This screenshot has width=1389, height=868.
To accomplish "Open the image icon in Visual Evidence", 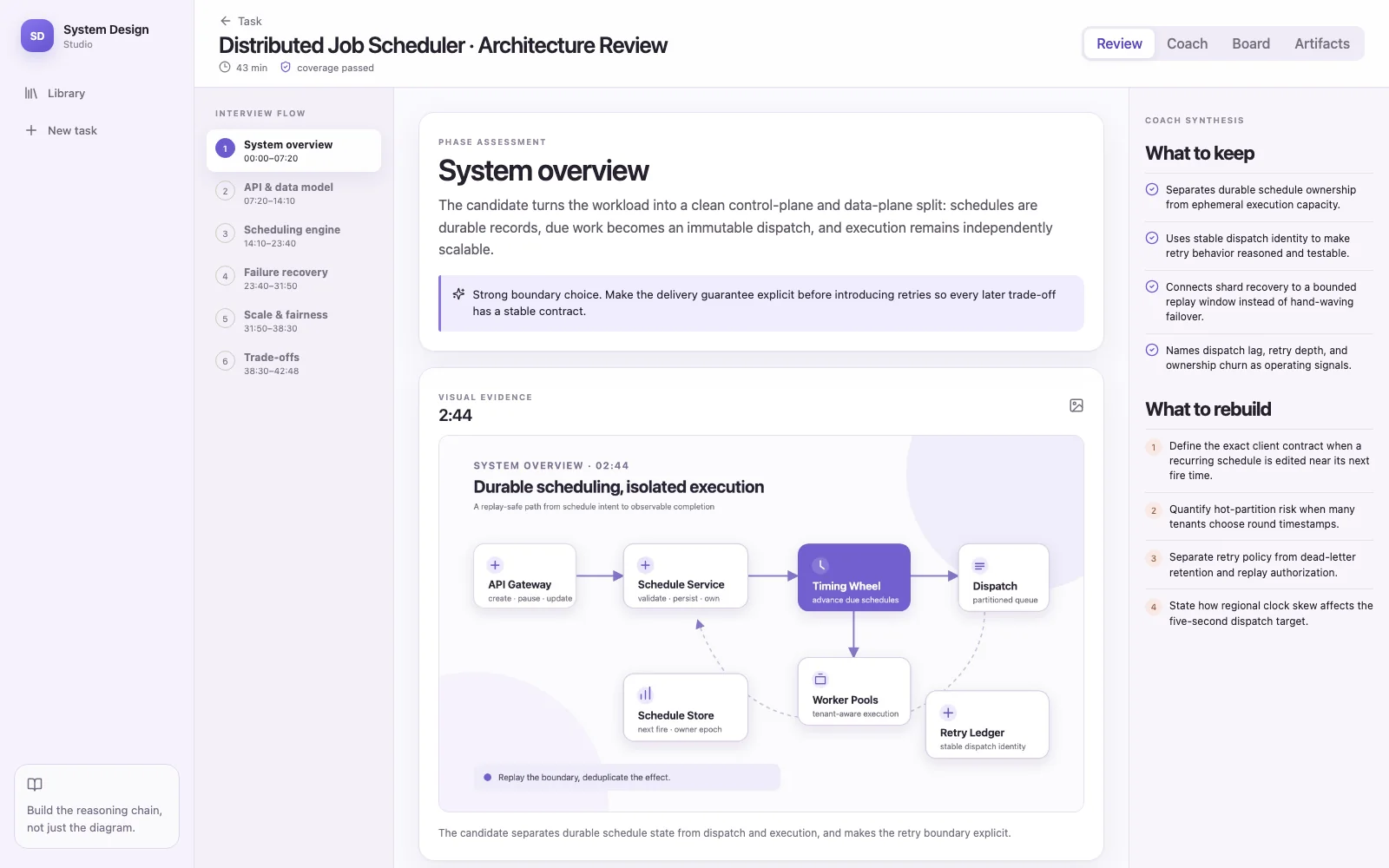I will tap(1076, 405).
